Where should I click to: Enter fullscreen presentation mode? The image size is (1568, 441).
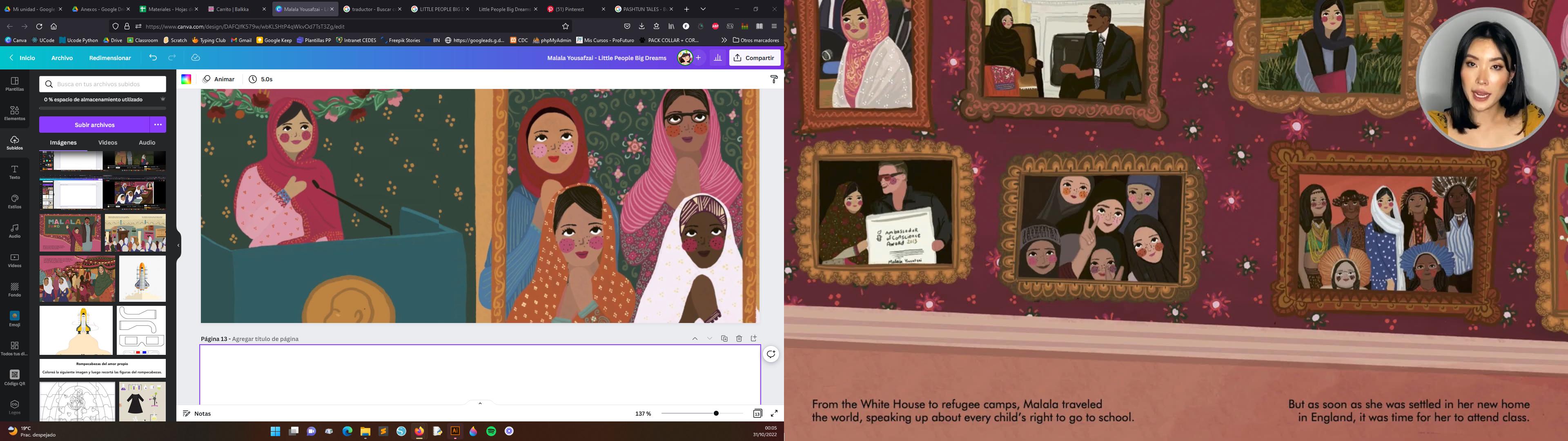coord(774,414)
